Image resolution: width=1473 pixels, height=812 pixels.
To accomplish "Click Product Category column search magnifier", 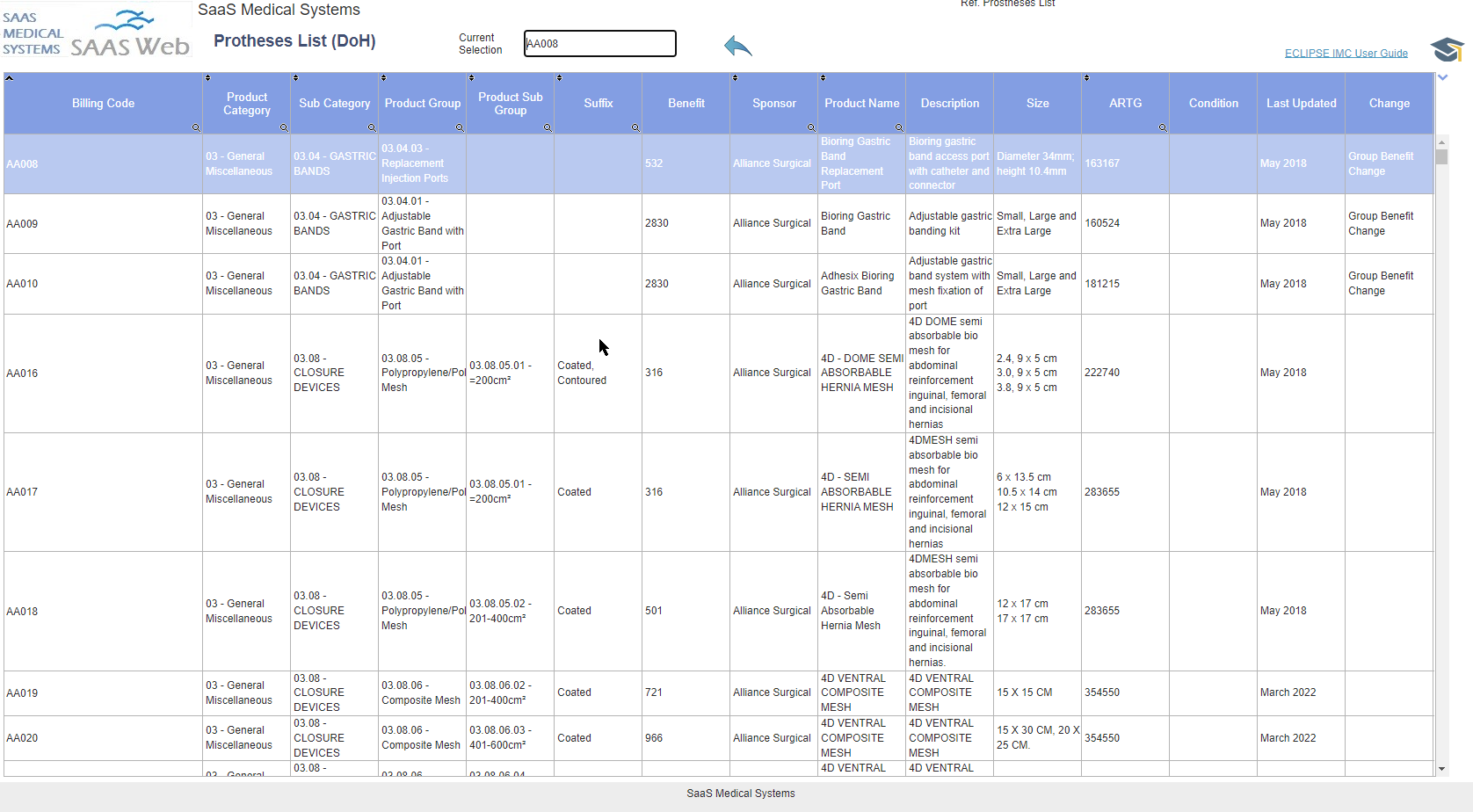I will pos(284,127).
